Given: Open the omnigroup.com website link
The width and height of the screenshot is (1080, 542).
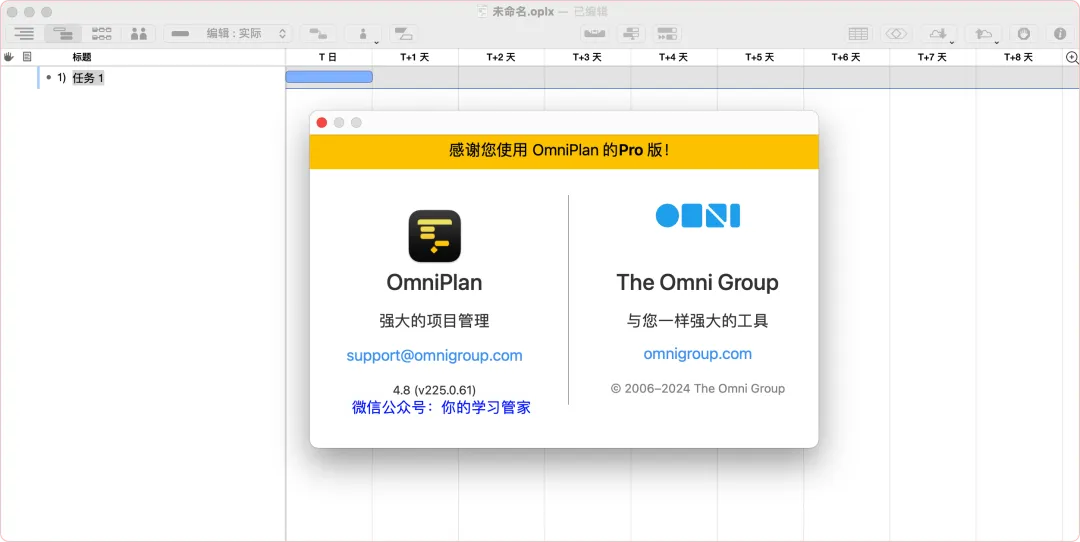Looking at the screenshot, I should tap(698, 354).
